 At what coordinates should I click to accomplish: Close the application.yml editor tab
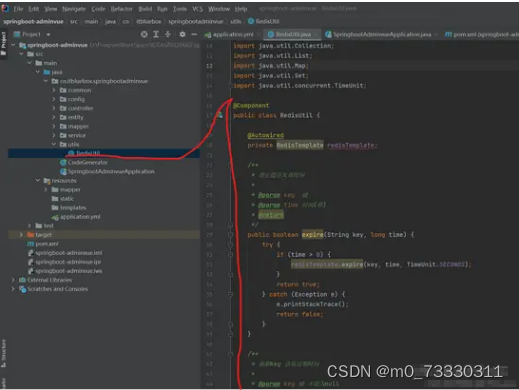click(258, 34)
